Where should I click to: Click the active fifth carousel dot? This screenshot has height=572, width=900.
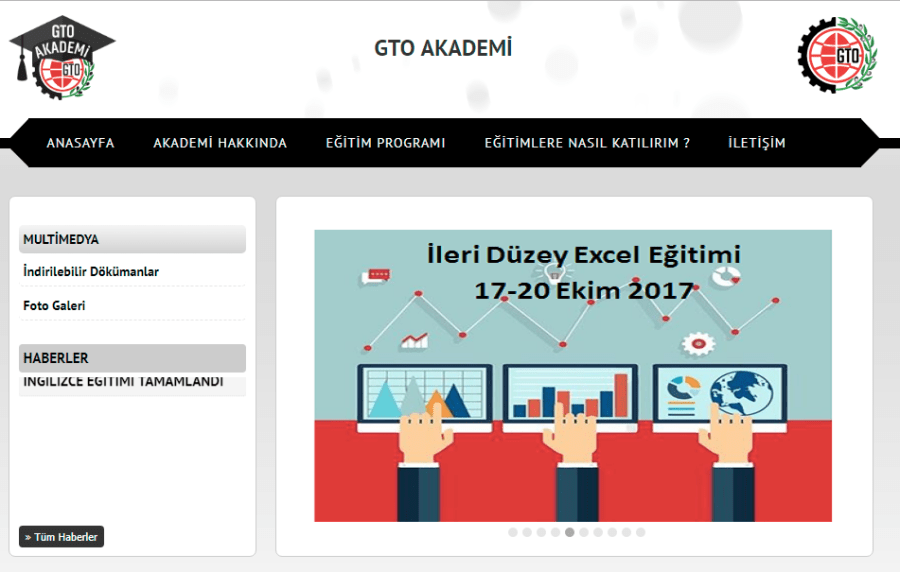pos(569,532)
